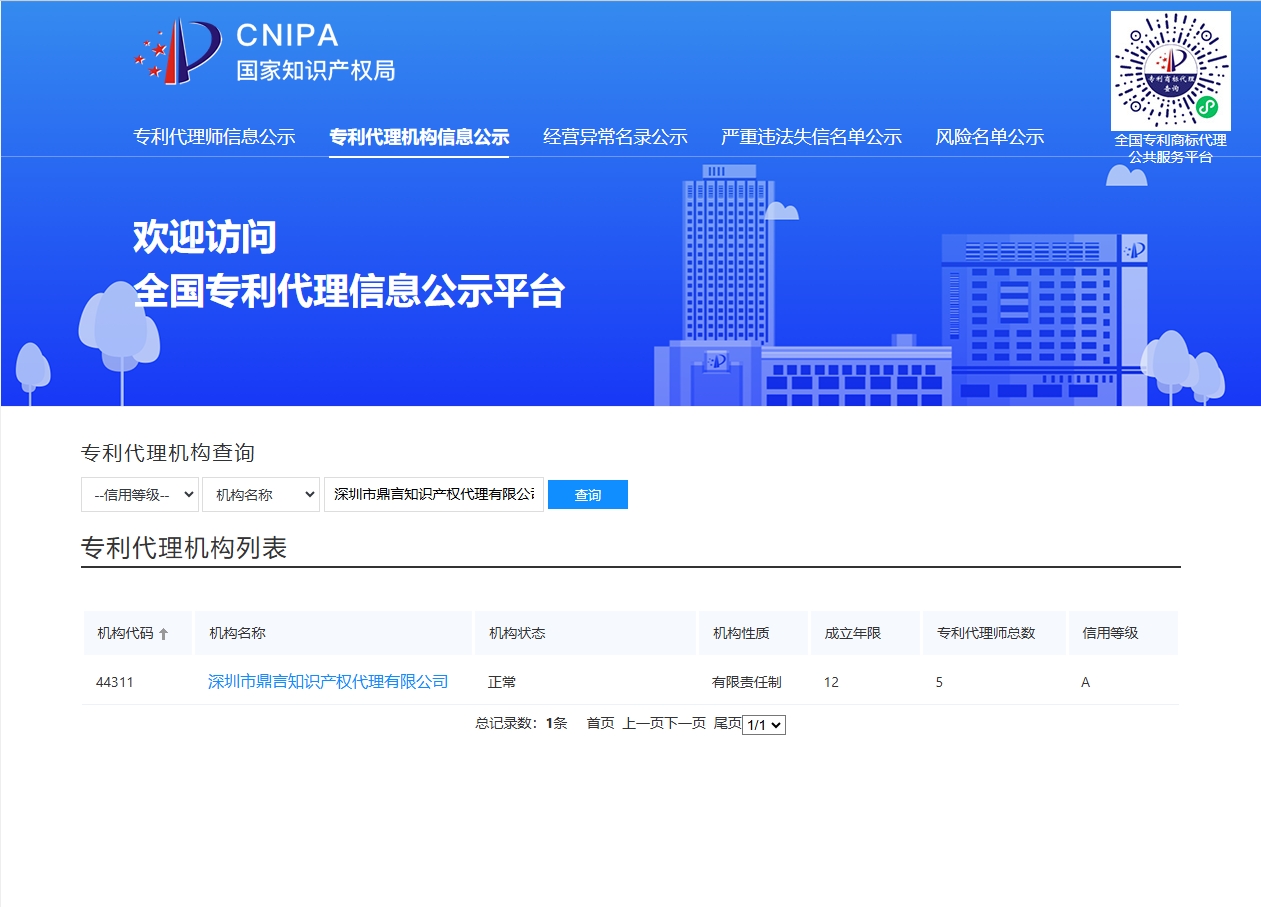
Task: Open the 深圳市鼎言知识产权代理有限公司 link
Action: [x=328, y=682]
